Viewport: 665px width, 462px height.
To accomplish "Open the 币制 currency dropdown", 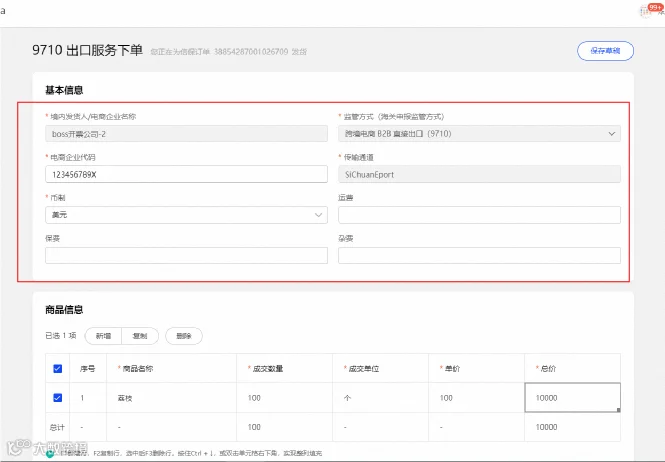I will 186,215.
